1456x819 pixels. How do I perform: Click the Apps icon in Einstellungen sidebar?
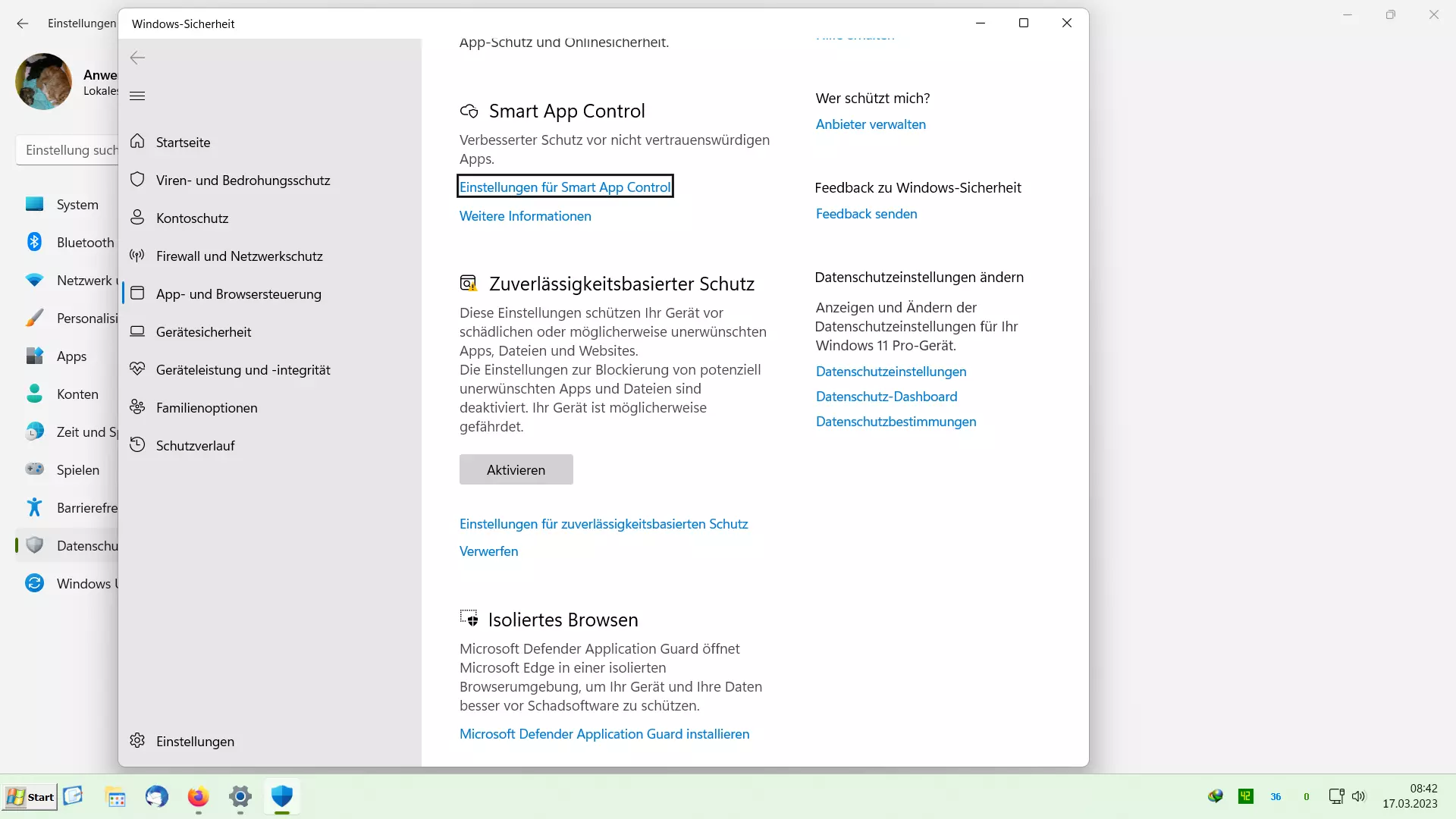(x=34, y=356)
